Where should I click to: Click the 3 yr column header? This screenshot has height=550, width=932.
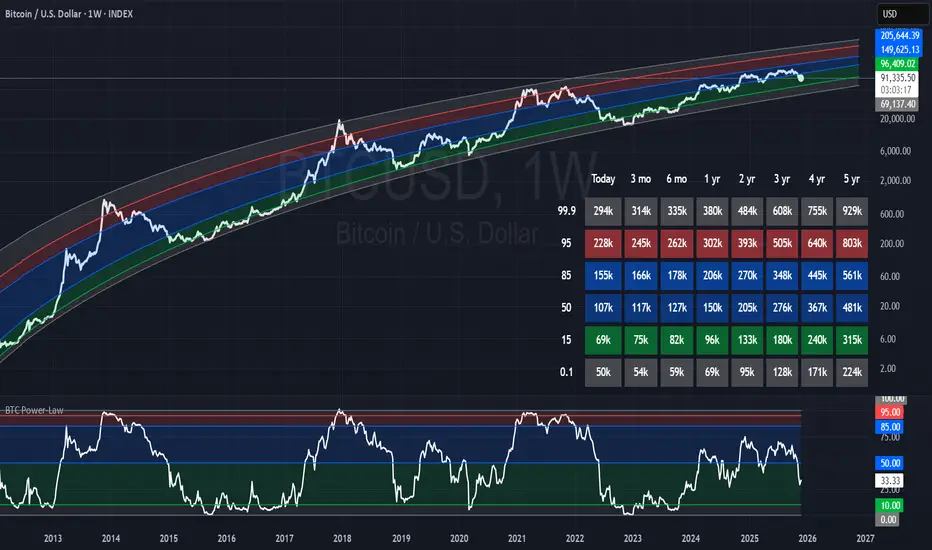click(782, 178)
